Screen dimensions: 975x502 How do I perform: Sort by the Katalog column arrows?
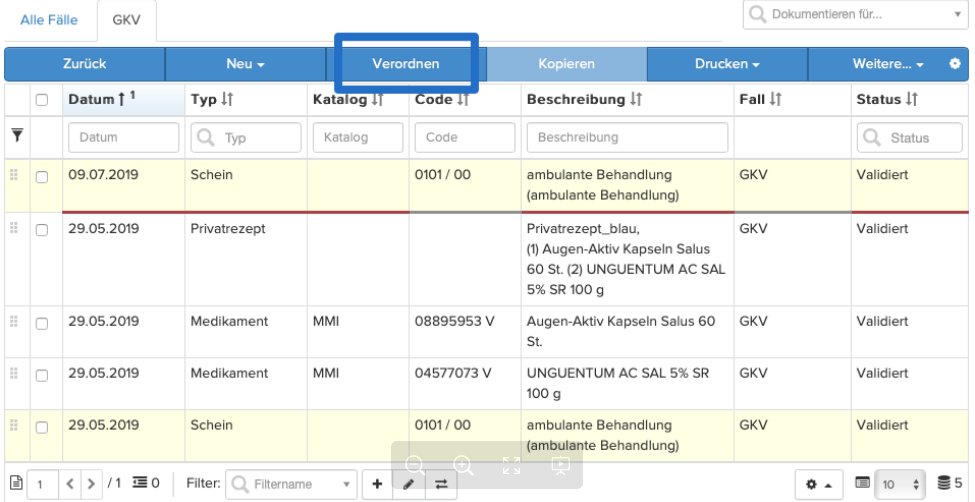[377, 99]
